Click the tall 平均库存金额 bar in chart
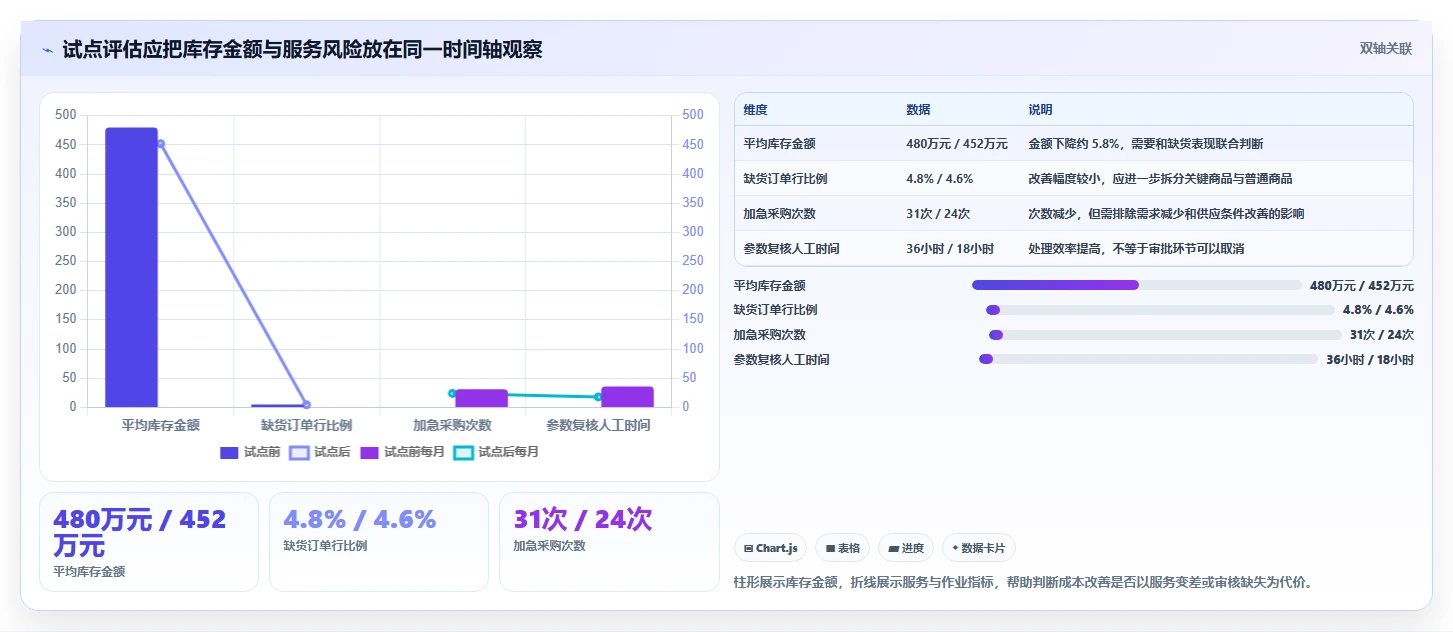This screenshot has height=632, width=1453. [132, 267]
